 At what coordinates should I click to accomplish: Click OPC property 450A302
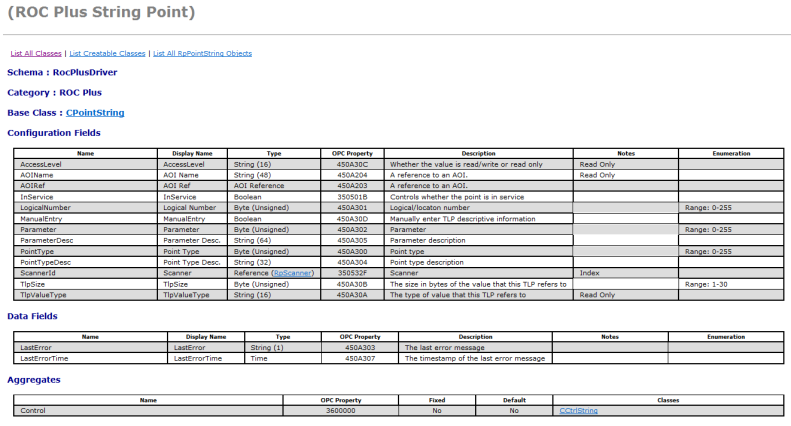point(352,230)
